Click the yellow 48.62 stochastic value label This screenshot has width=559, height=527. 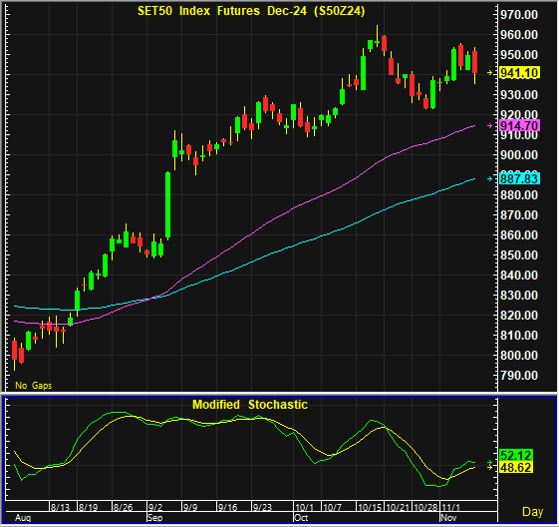pyautogui.click(x=516, y=467)
